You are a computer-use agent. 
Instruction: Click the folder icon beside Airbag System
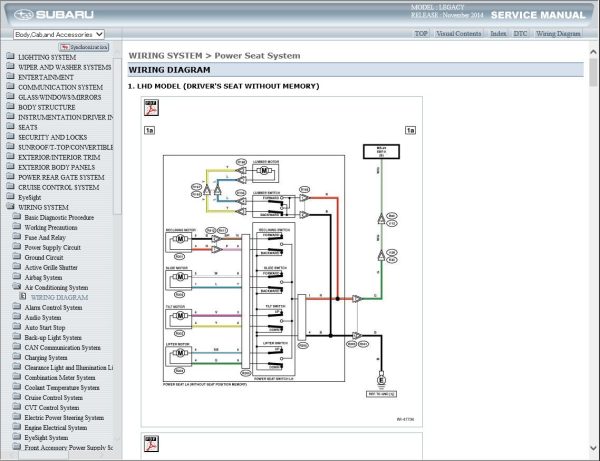16,277
